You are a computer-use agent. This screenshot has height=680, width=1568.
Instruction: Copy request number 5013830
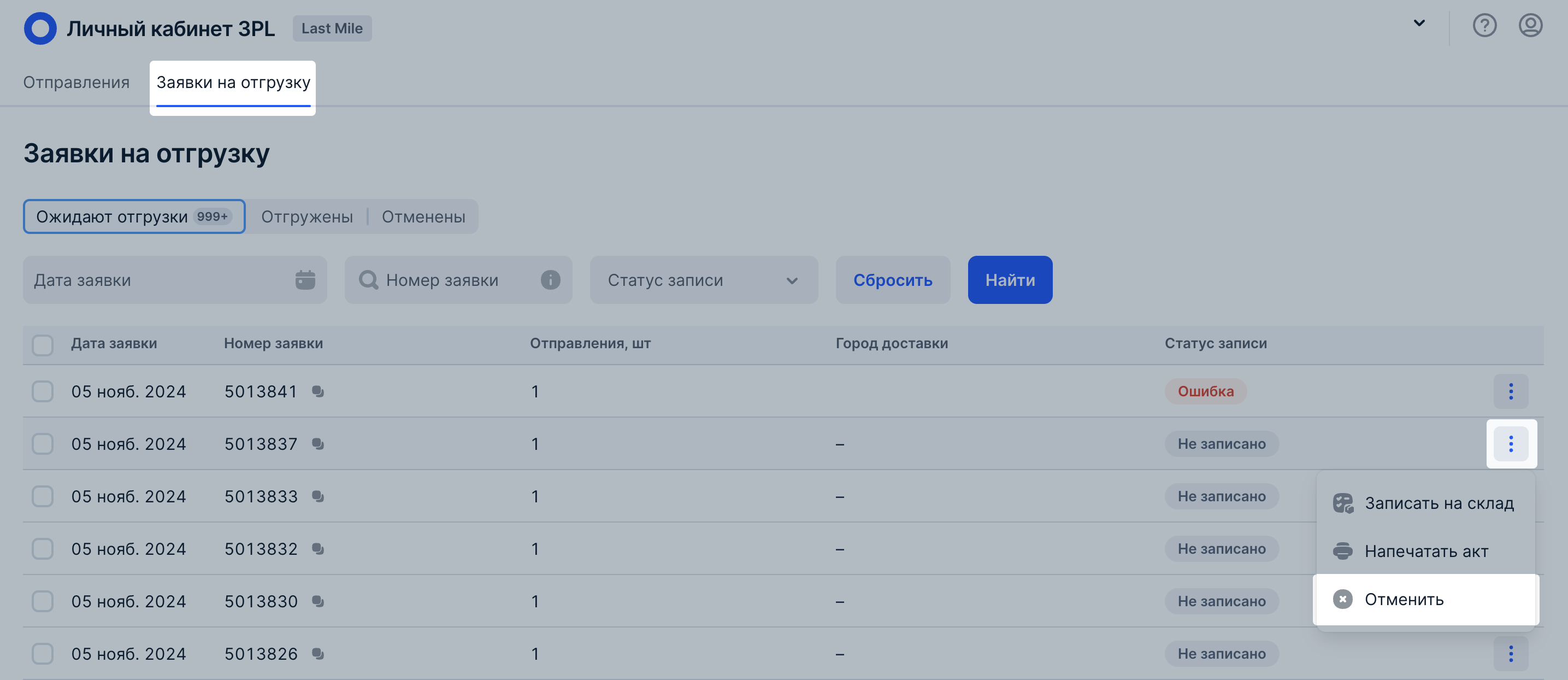click(318, 601)
